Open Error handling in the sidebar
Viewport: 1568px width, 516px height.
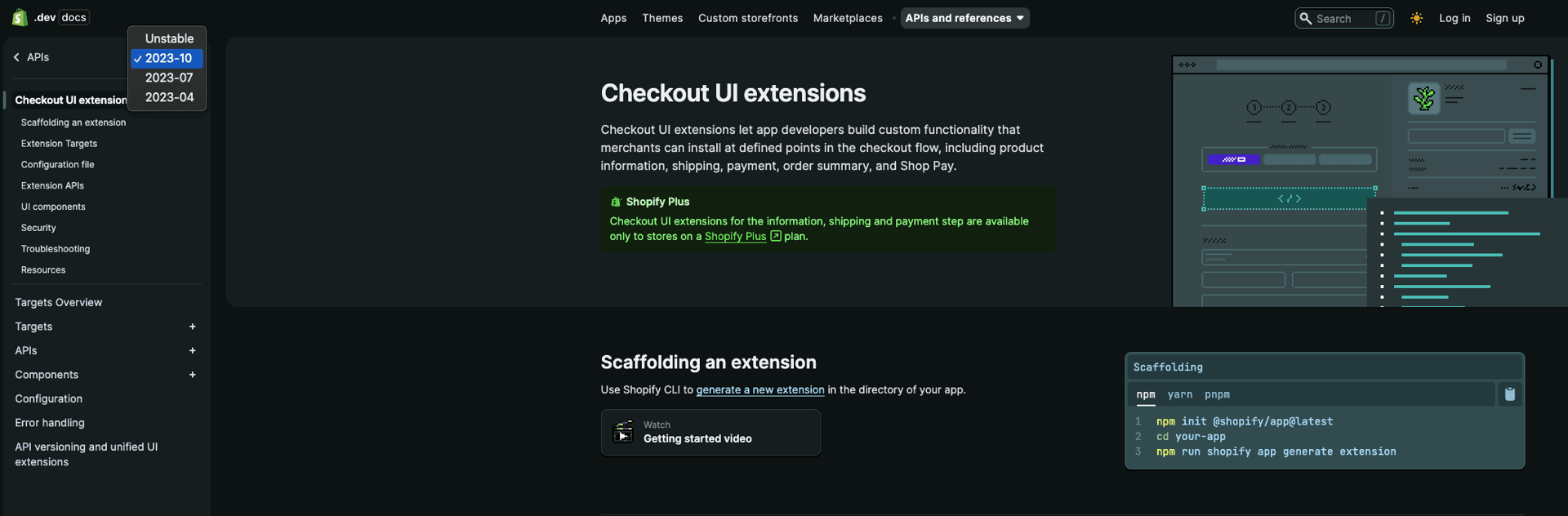point(50,423)
